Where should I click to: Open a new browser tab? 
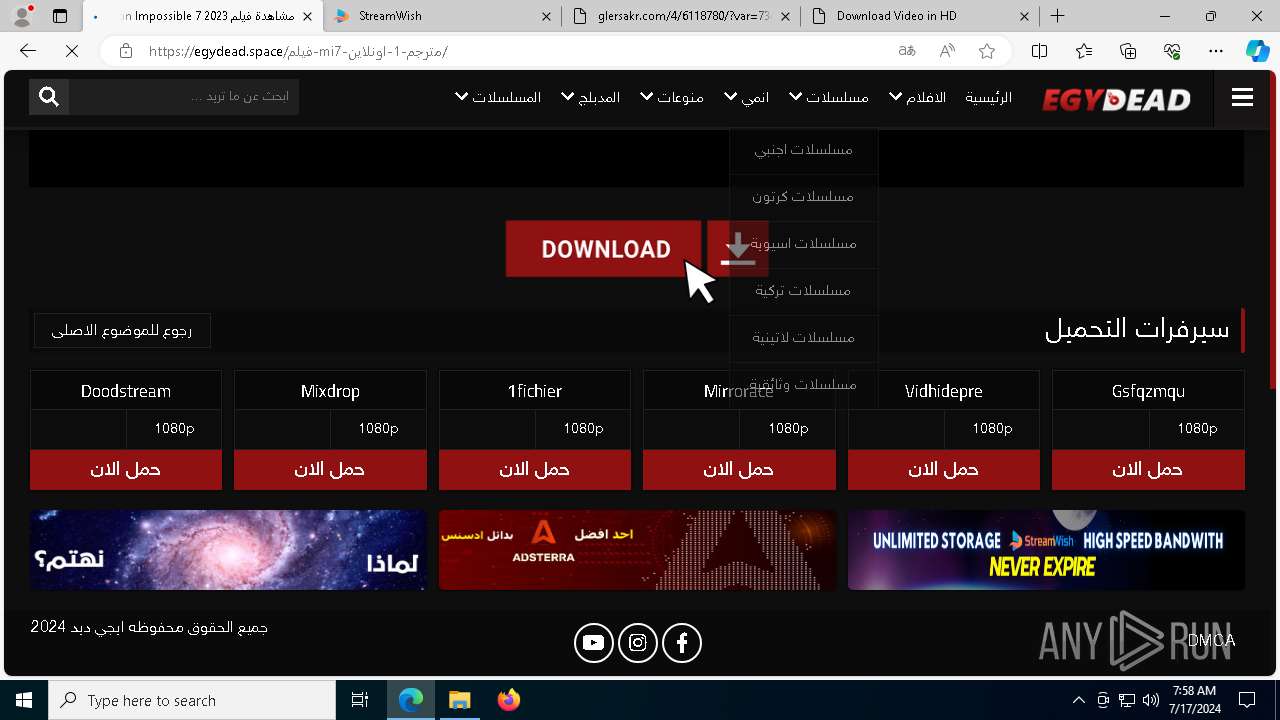[x=1057, y=16]
